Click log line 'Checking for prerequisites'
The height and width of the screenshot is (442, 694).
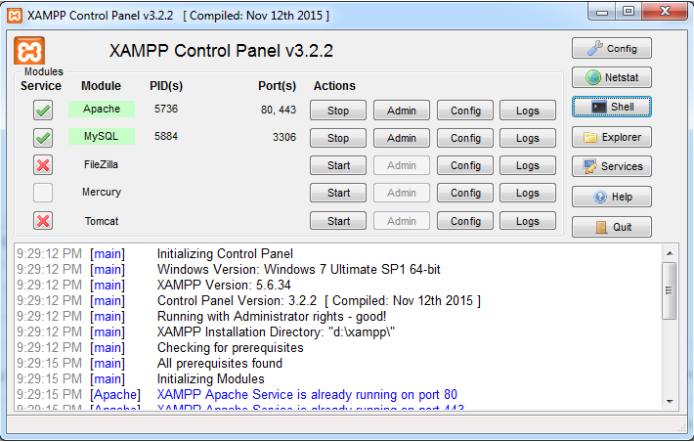pyautogui.click(x=230, y=347)
